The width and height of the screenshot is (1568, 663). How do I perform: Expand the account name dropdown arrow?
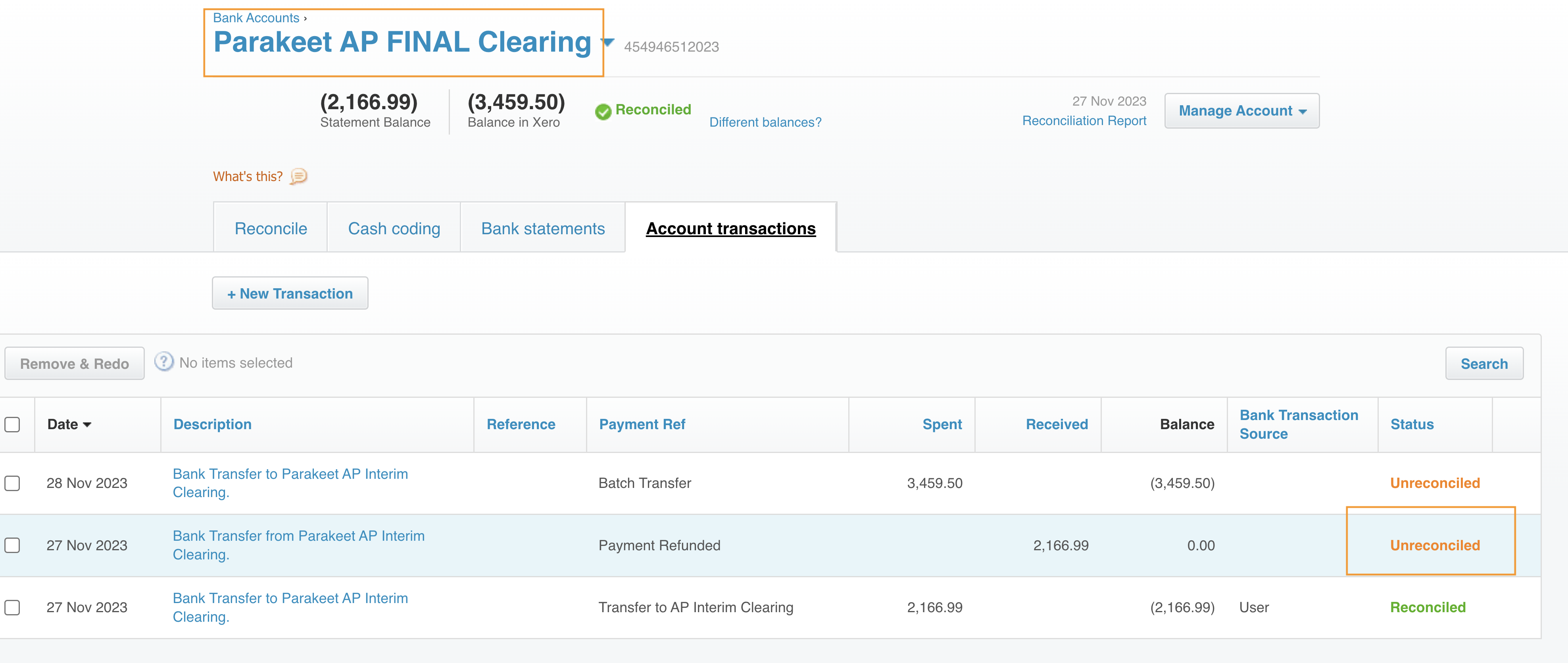(x=607, y=42)
